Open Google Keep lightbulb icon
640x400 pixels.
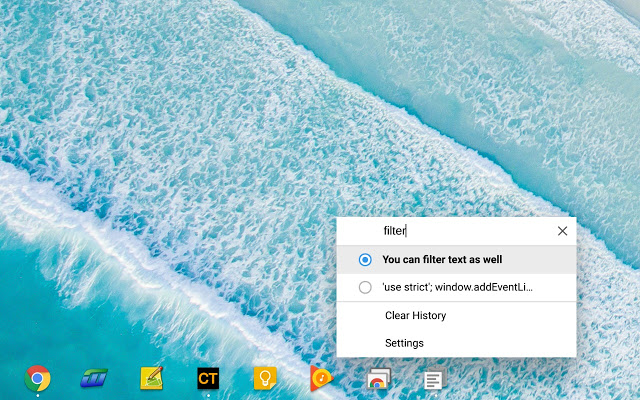tap(265, 378)
